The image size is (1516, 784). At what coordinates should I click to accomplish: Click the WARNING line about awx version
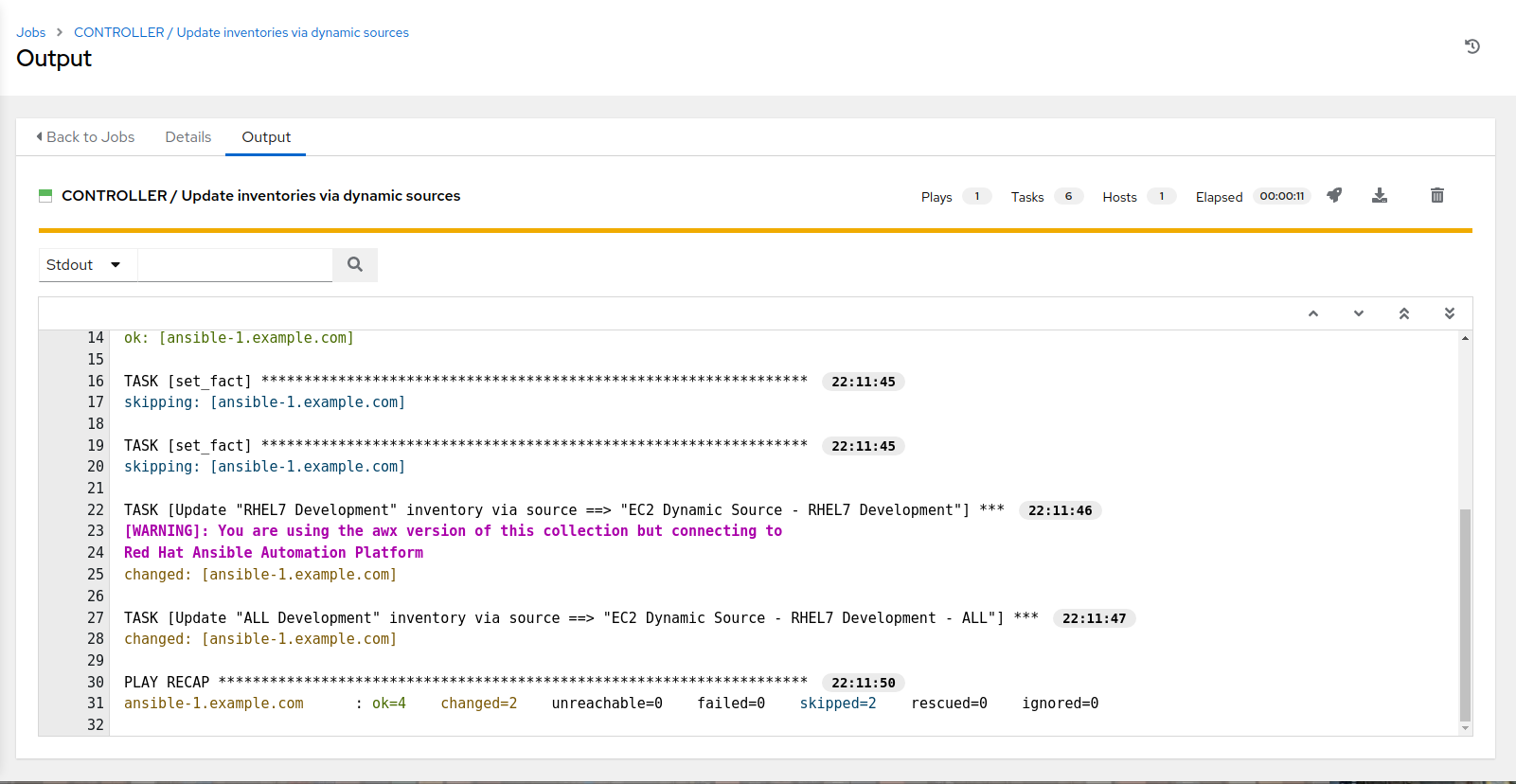click(453, 531)
